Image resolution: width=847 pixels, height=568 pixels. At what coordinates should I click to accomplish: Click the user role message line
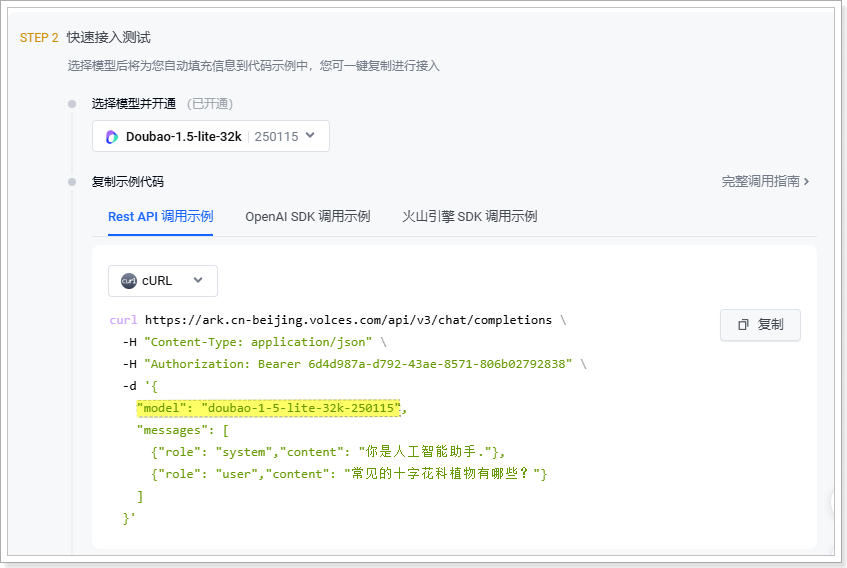point(349,474)
